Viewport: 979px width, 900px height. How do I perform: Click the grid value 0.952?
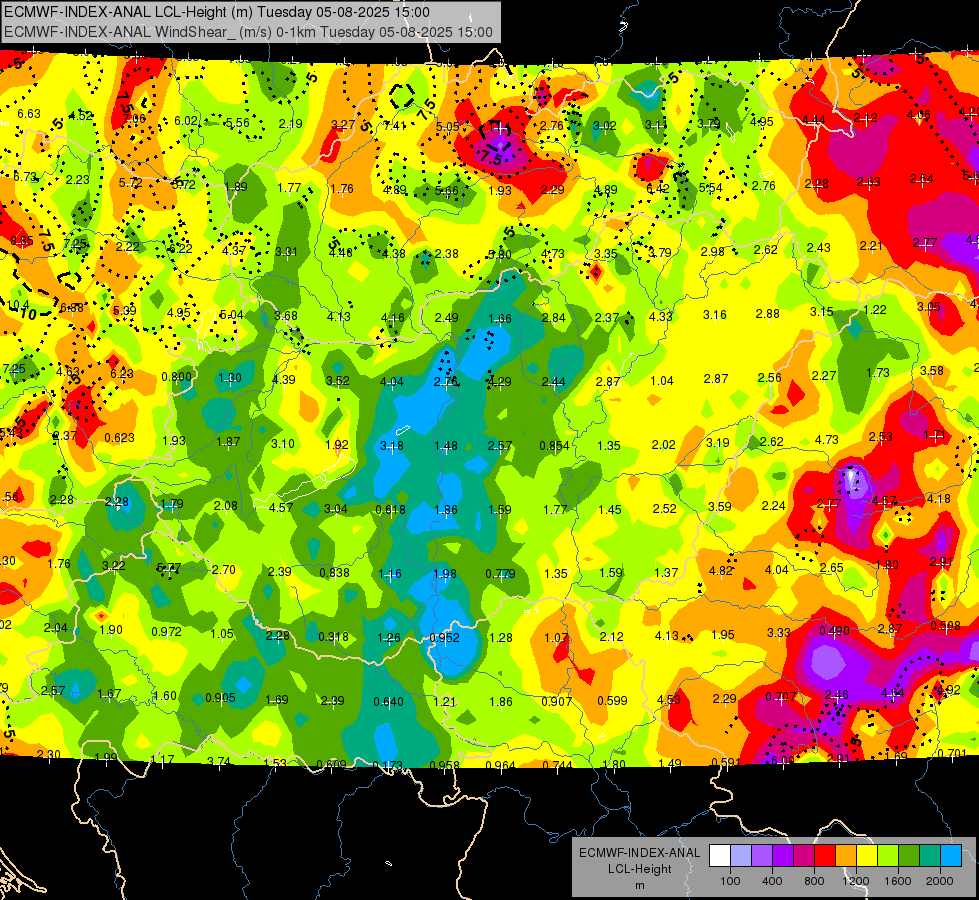click(x=445, y=638)
